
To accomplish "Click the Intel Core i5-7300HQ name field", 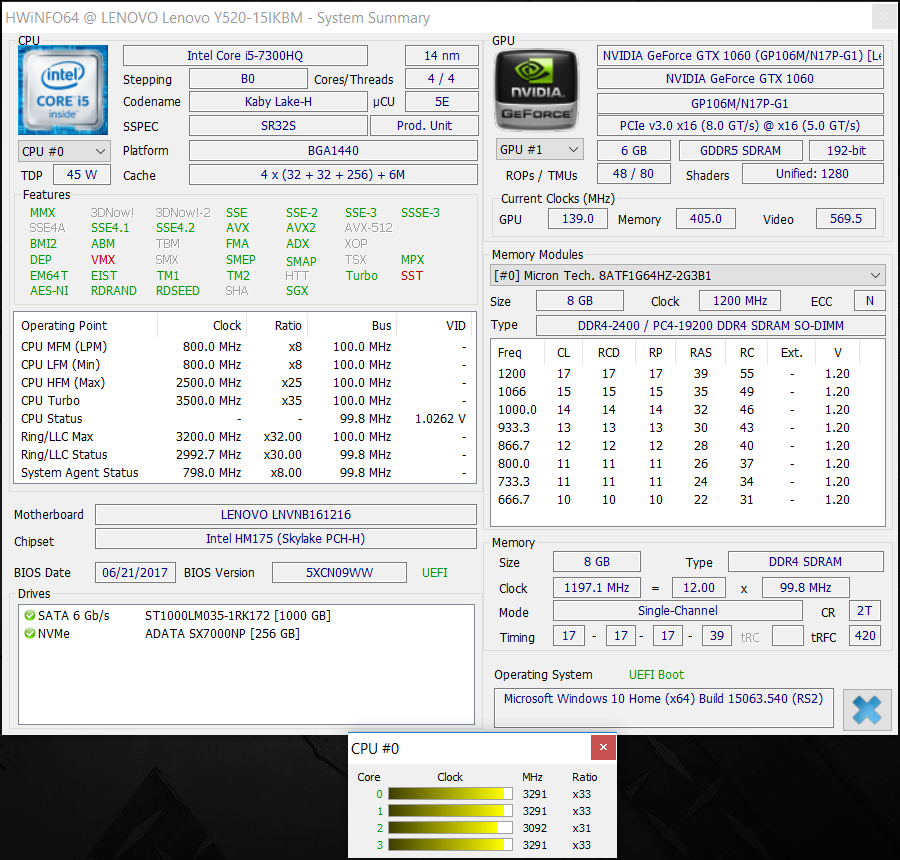I will [245, 56].
